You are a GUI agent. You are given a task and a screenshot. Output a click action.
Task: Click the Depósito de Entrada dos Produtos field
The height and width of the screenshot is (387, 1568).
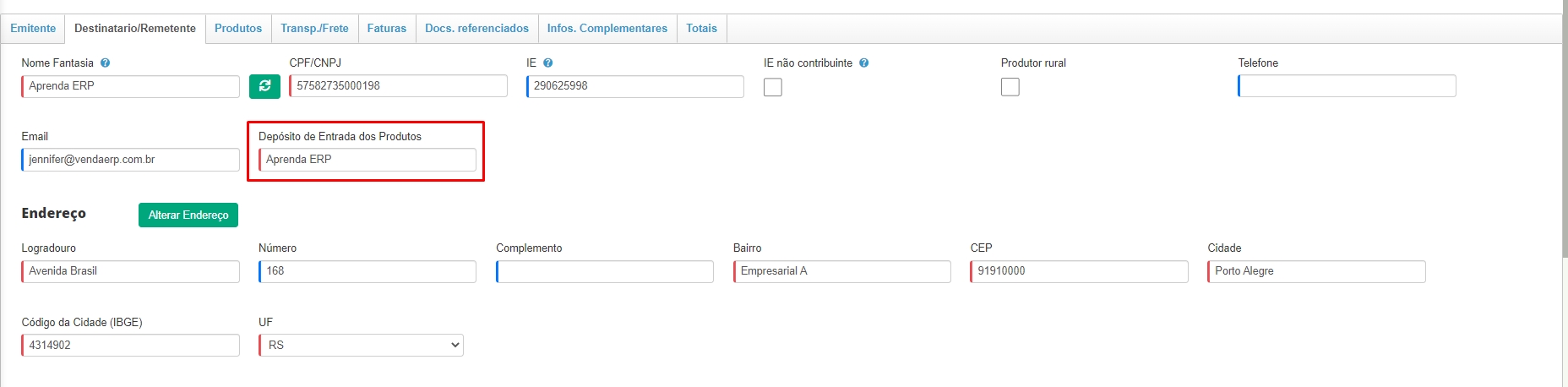[367, 160]
